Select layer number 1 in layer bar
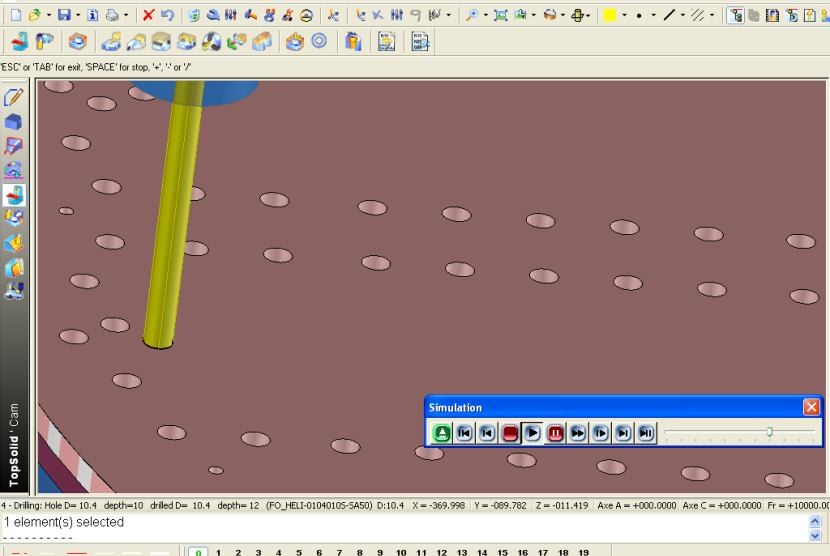 pos(218,552)
